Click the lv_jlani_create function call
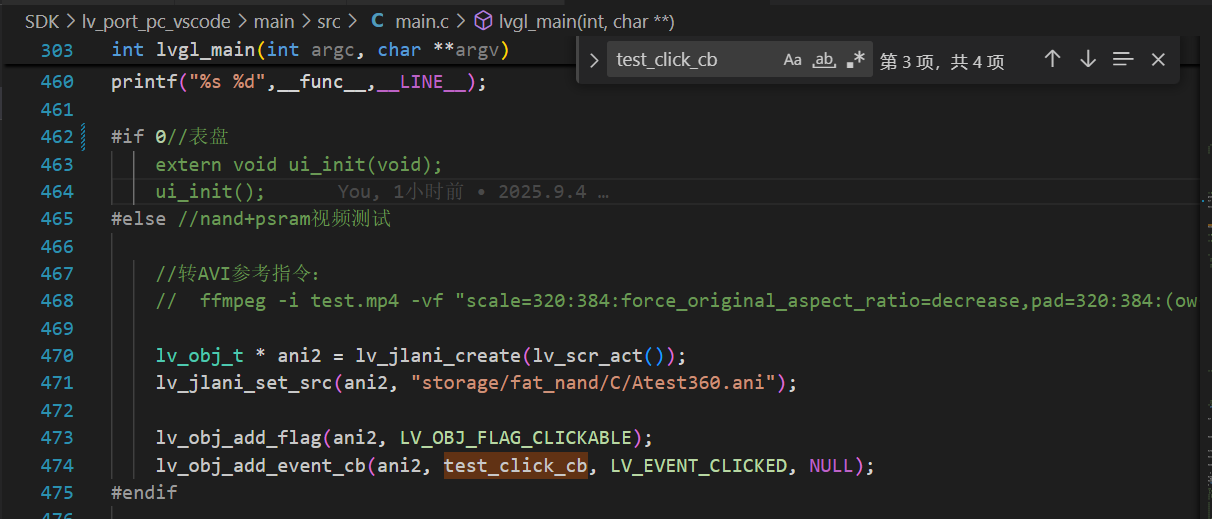1212x519 pixels. pyautogui.click(x=437, y=355)
